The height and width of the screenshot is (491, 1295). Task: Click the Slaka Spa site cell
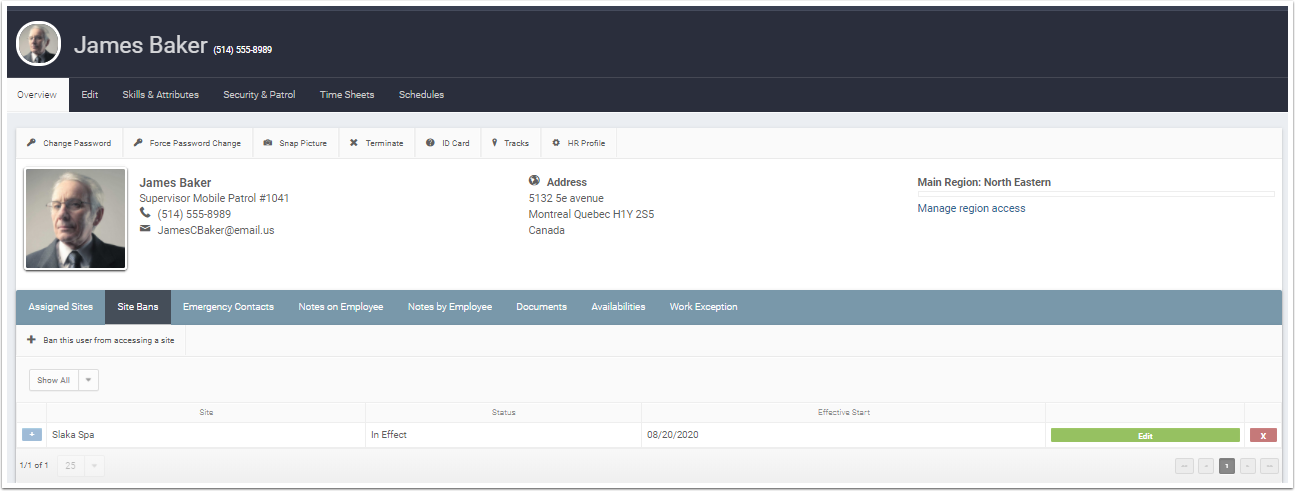point(206,435)
